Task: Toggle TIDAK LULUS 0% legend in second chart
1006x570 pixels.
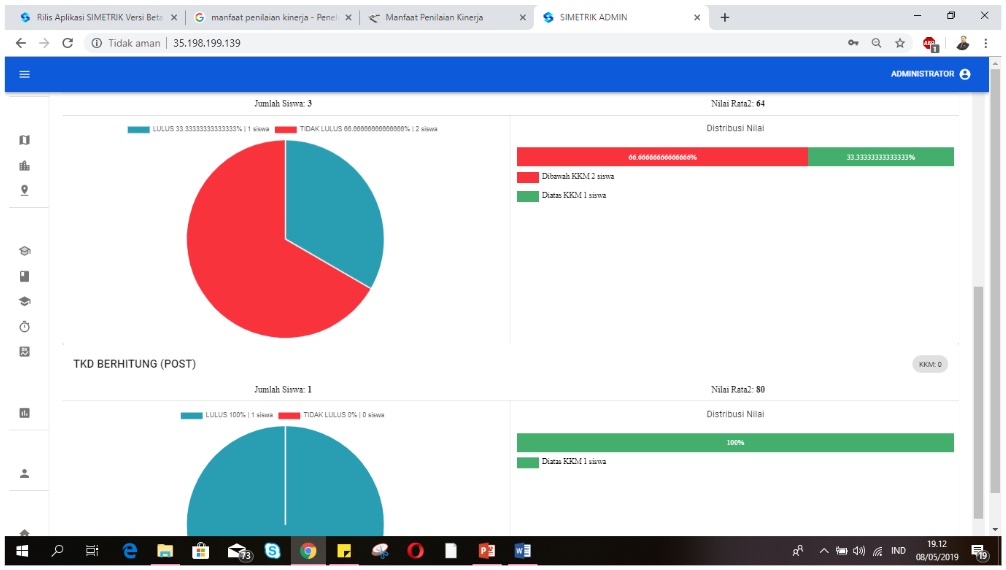Action: pos(331,415)
